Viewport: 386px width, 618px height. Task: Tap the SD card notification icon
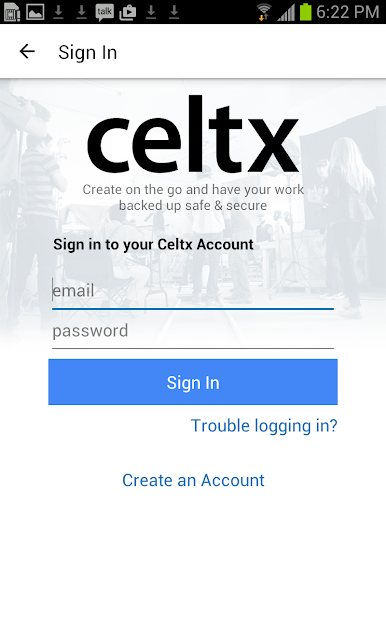[11, 12]
